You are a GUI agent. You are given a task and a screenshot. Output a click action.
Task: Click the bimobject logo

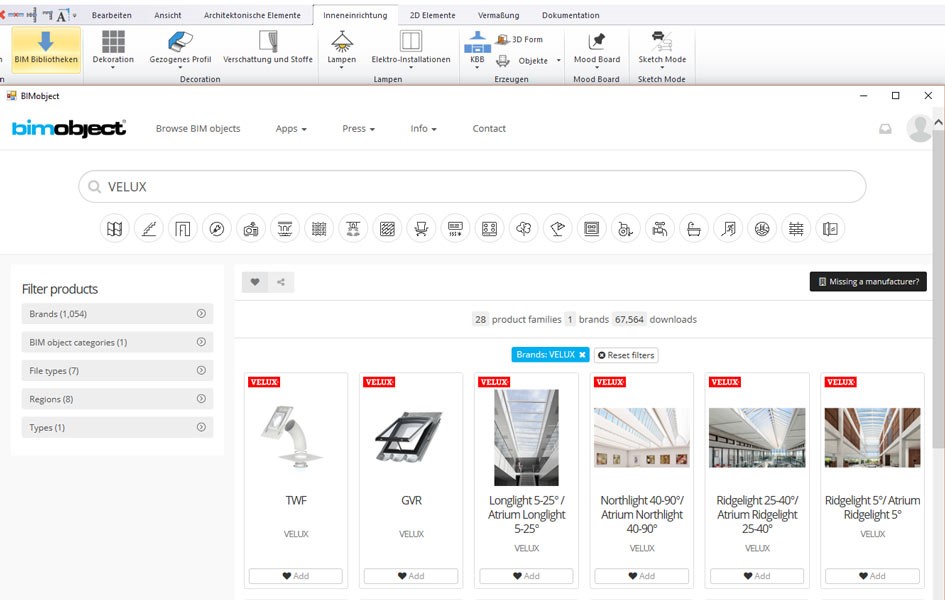tap(69, 128)
